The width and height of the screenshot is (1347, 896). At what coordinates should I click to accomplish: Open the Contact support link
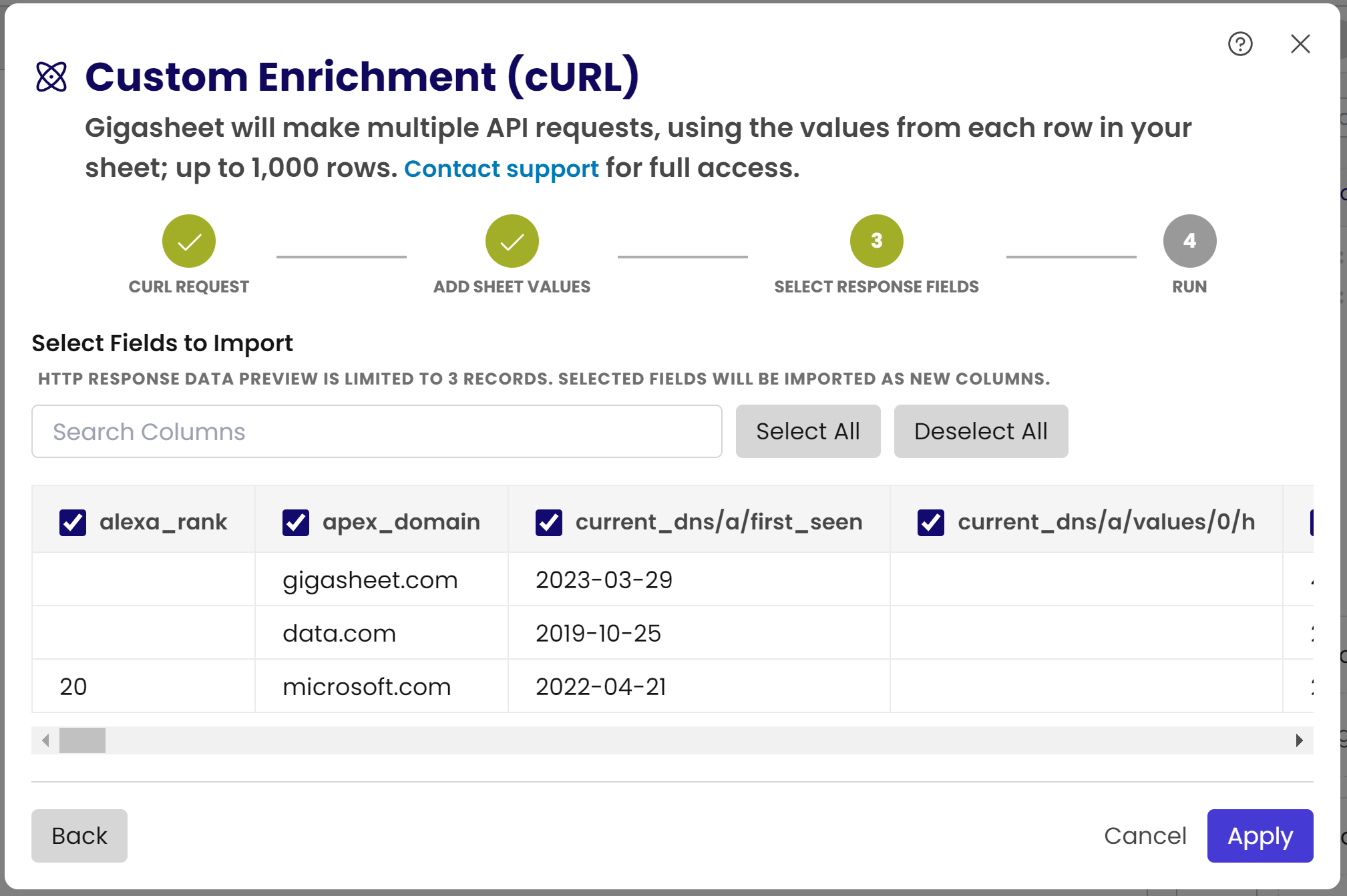pyautogui.click(x=501, y=169)
